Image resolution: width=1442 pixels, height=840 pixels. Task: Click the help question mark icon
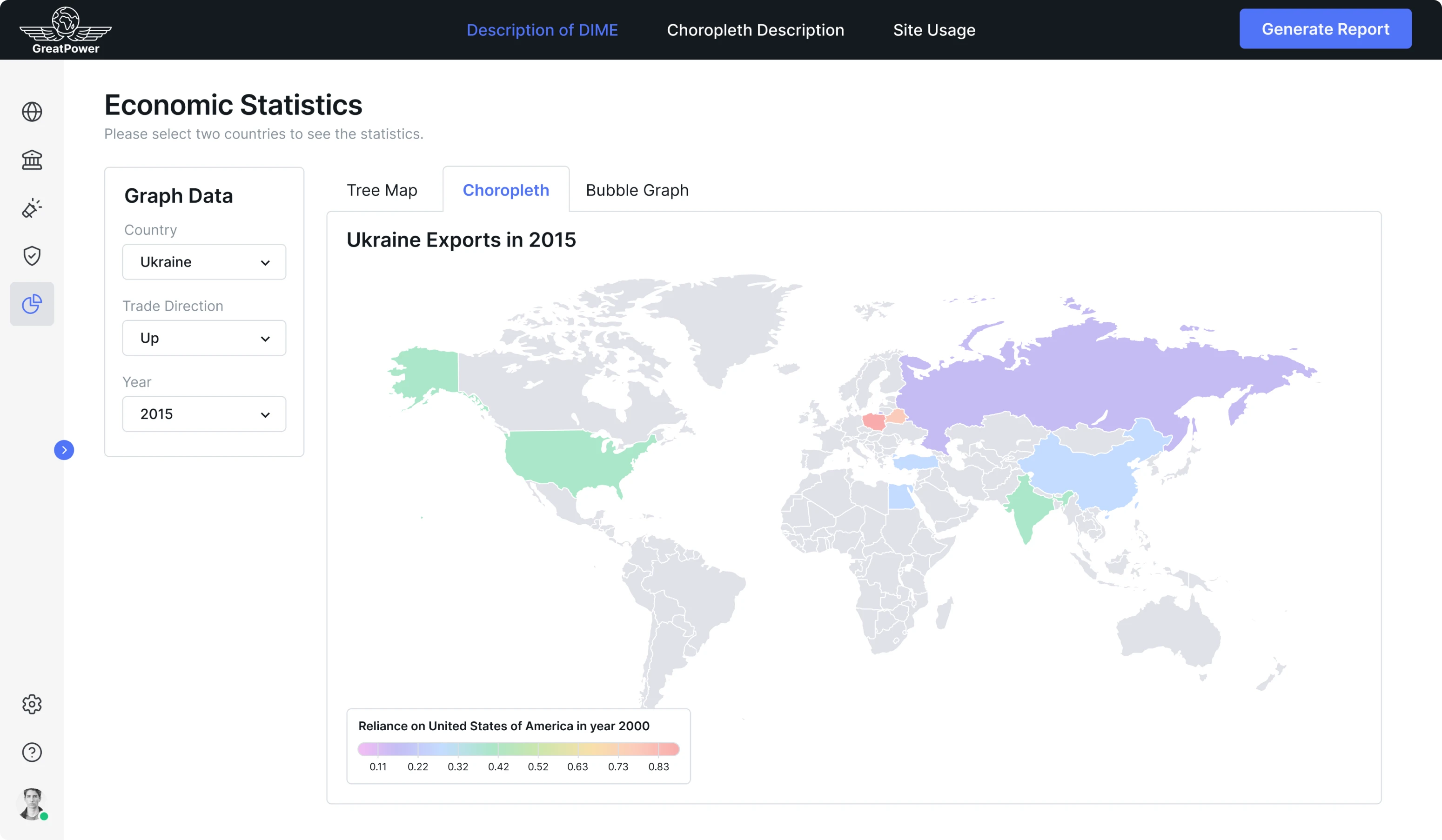pos(32,753)
